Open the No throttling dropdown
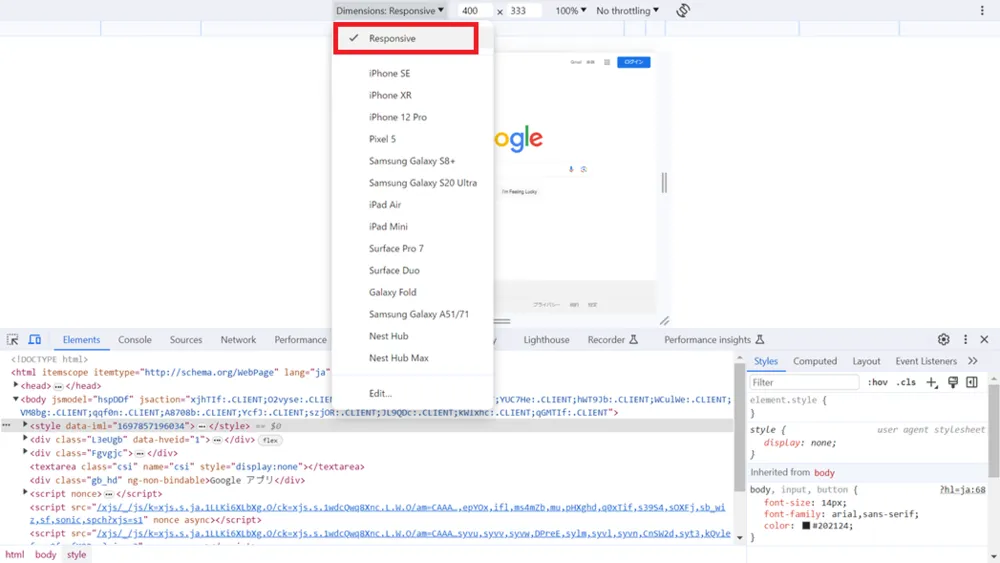 point(628,11)
